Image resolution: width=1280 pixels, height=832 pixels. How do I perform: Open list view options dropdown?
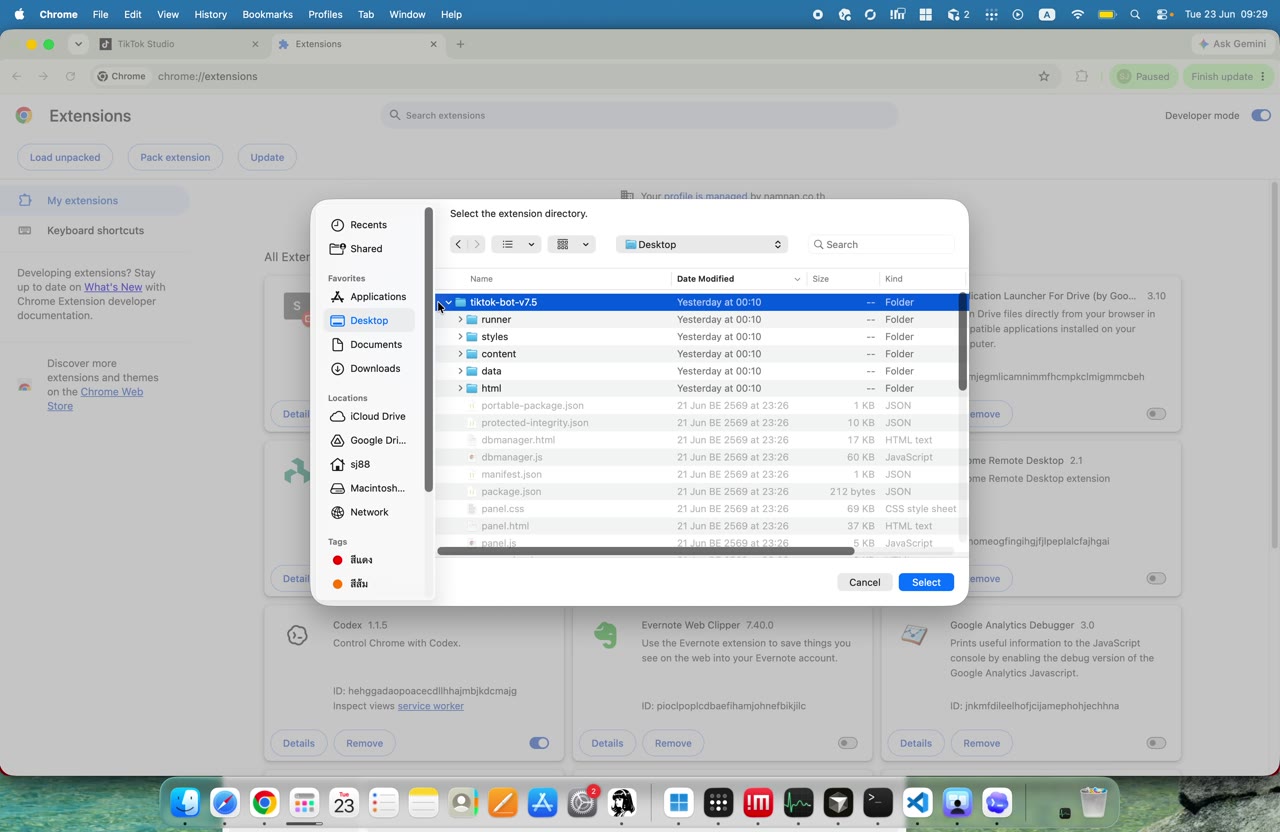[x=516, y=244]
